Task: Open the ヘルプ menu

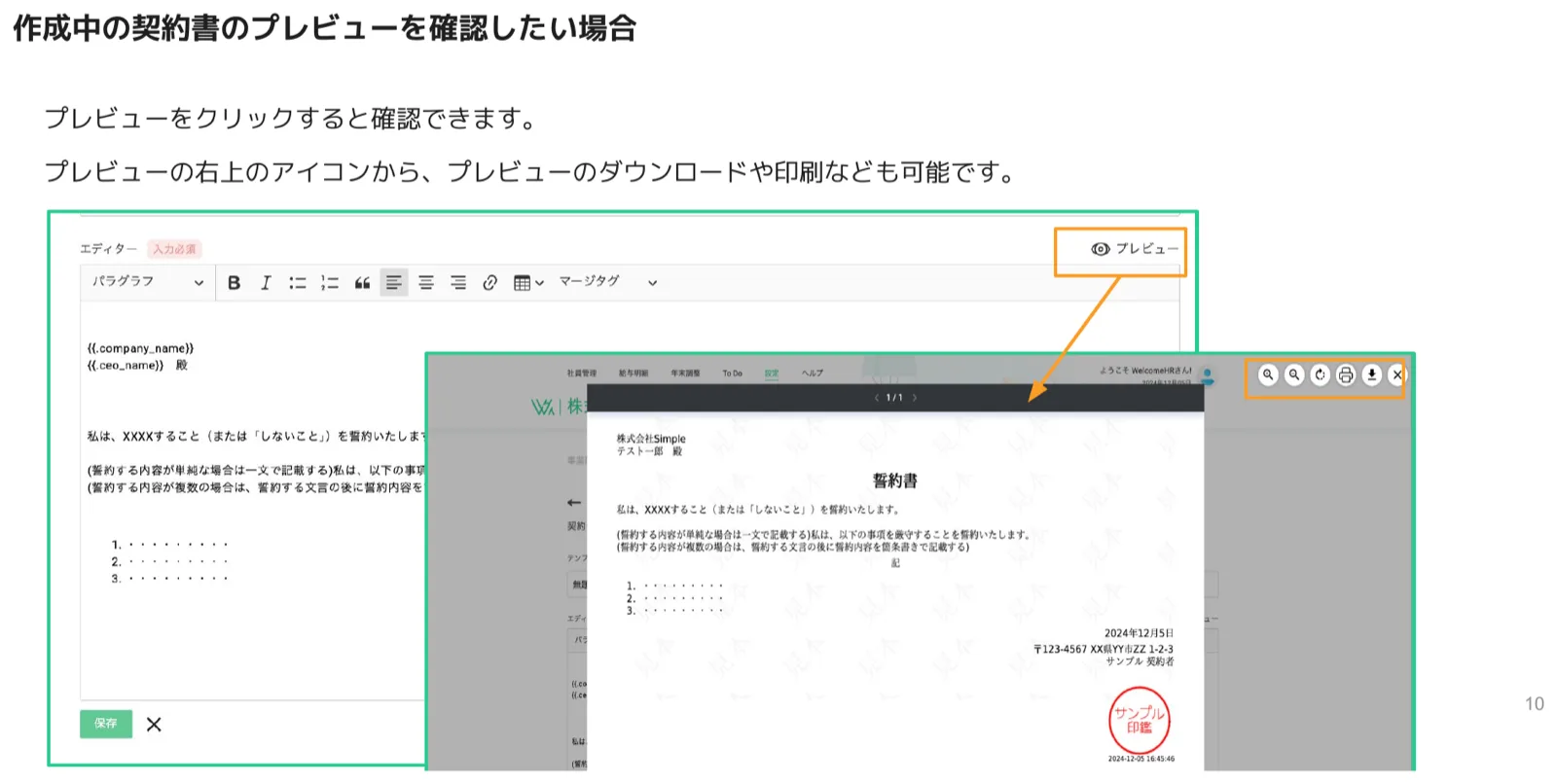Action: [x=813, y=374]
